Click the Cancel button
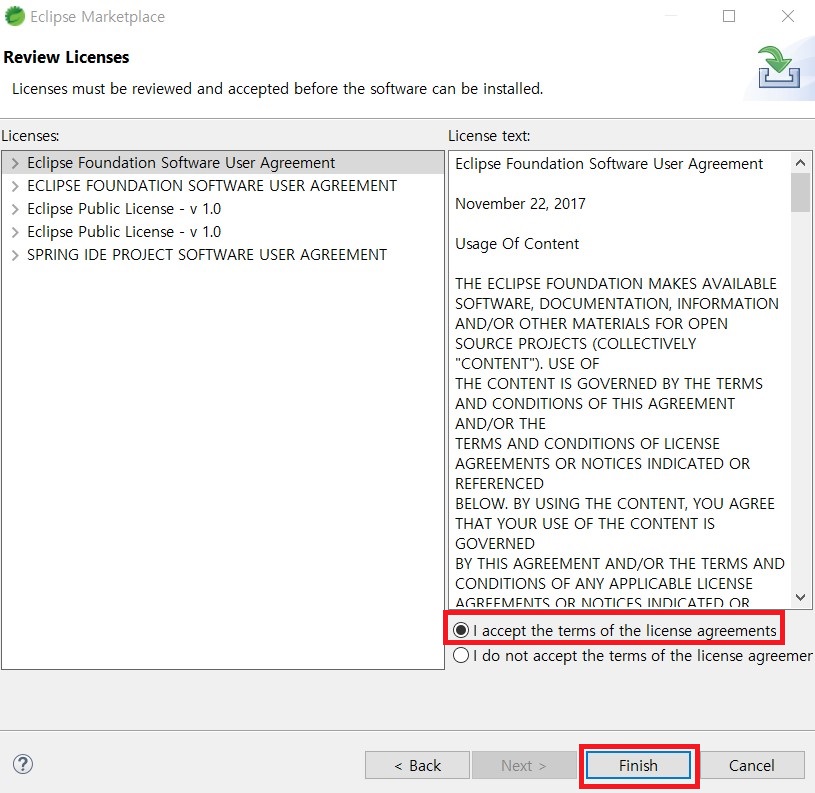This screenshot has width=815, height=793. coord(752,765)
